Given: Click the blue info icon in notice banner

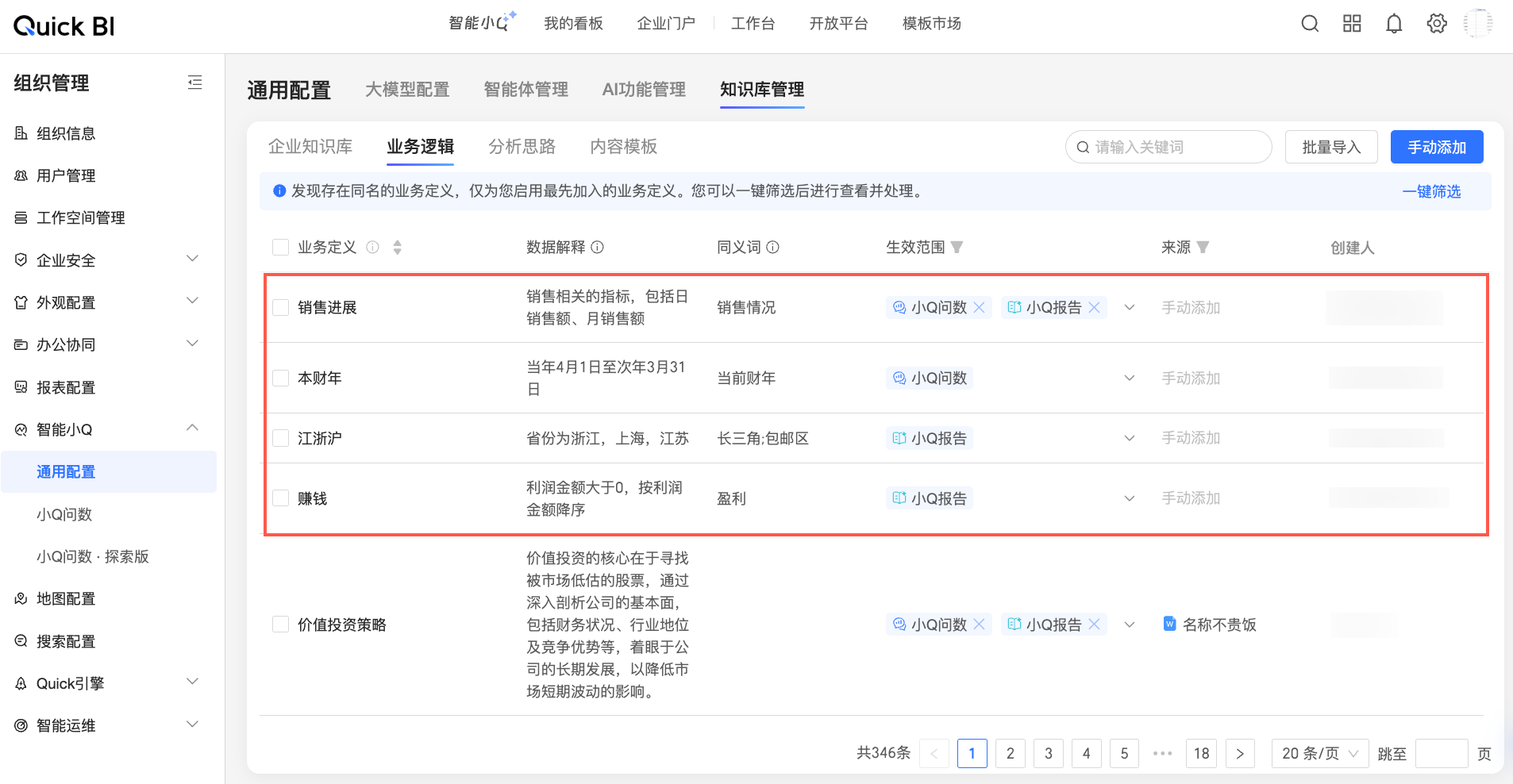Looking at the screenshot, I should (x=279, y=190).
